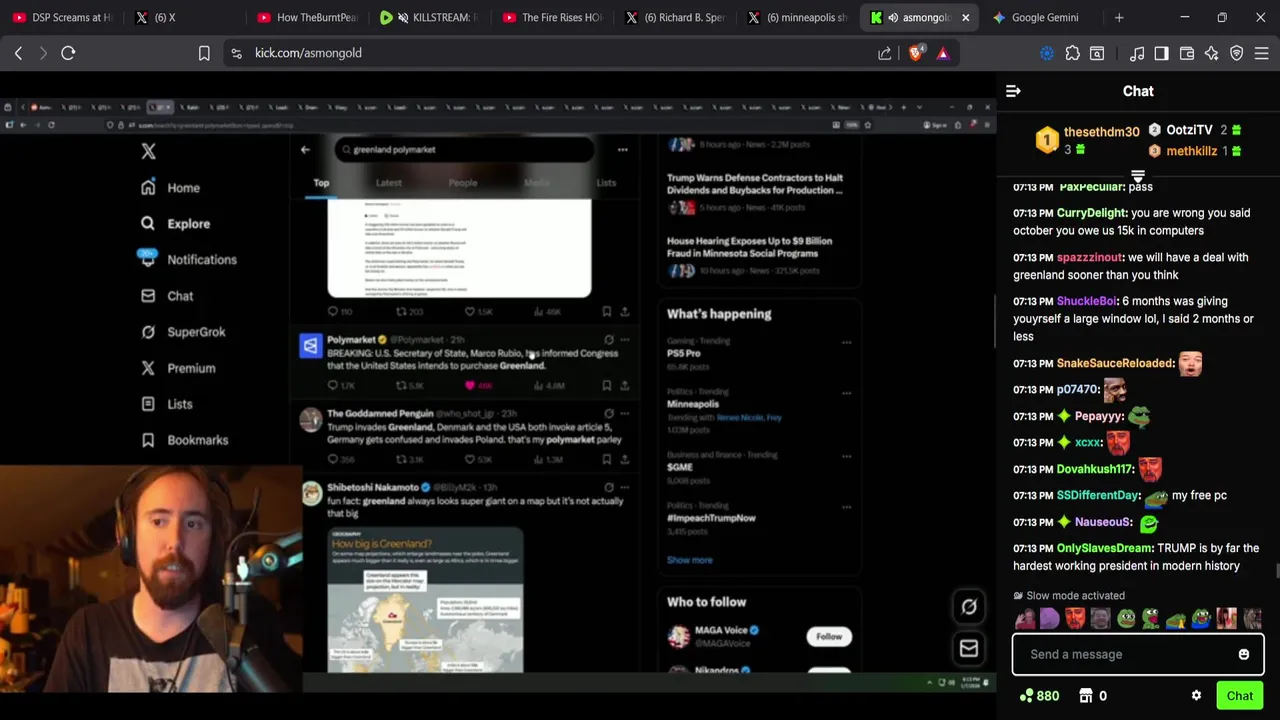This screenshot has width=1280, height=720.
Task: Open the browser hamburger menu
Action: (x=1261, y=53)
